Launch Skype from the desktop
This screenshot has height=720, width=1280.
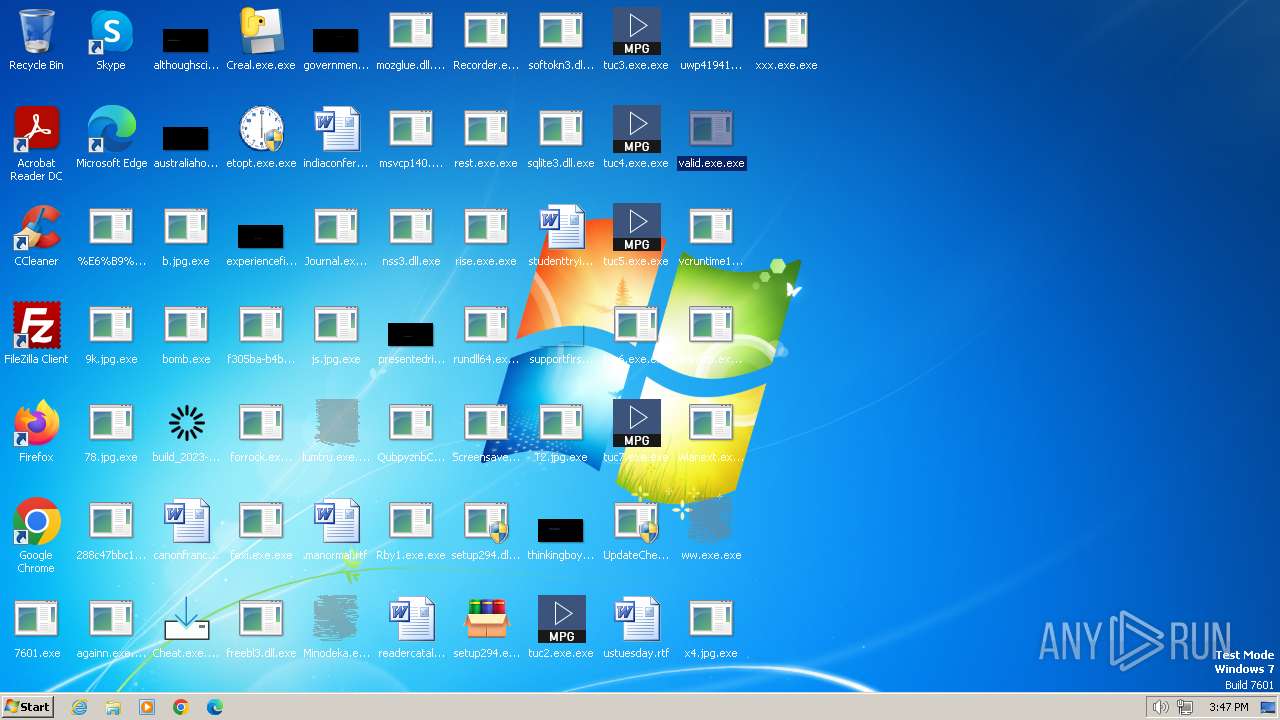pos(111,31)
